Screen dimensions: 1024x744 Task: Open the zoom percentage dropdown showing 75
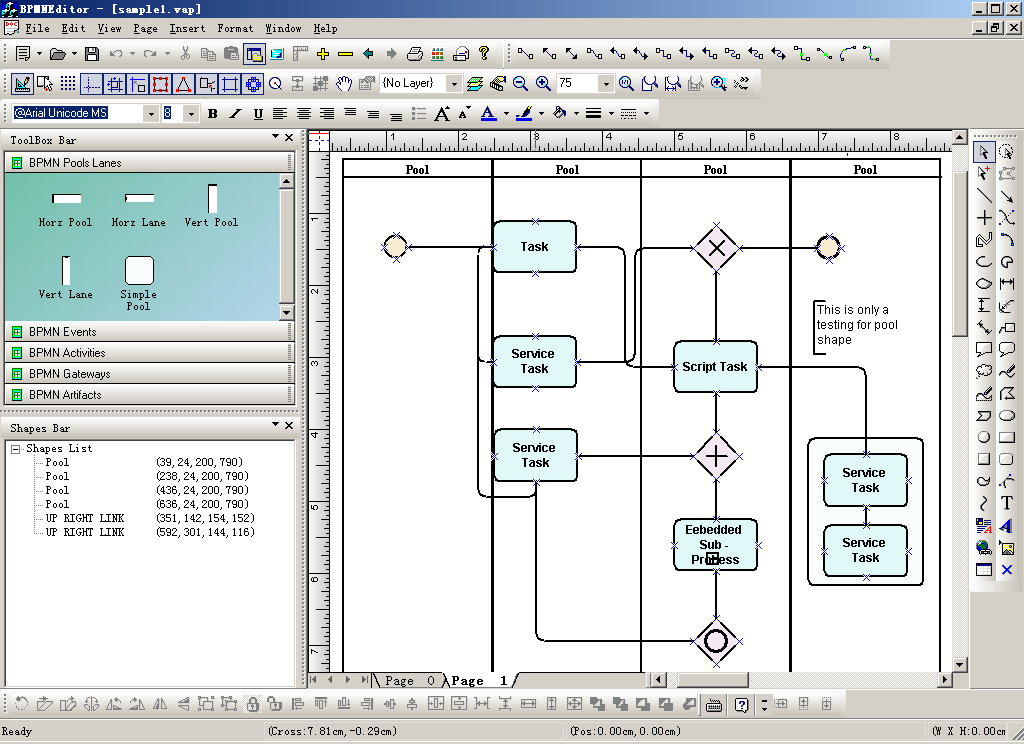tap(605, 84)
